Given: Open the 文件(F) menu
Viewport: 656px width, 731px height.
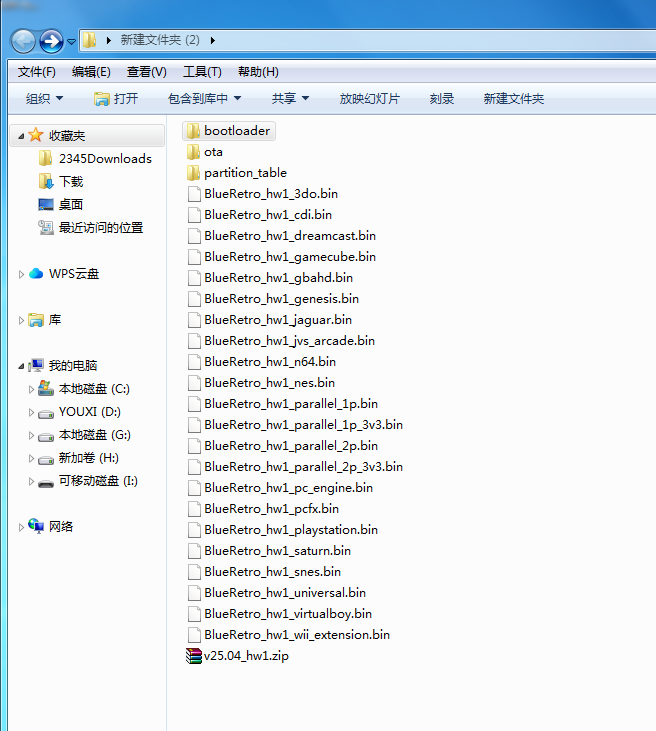Looking at the screenshot, I should (x=36, y=72).
